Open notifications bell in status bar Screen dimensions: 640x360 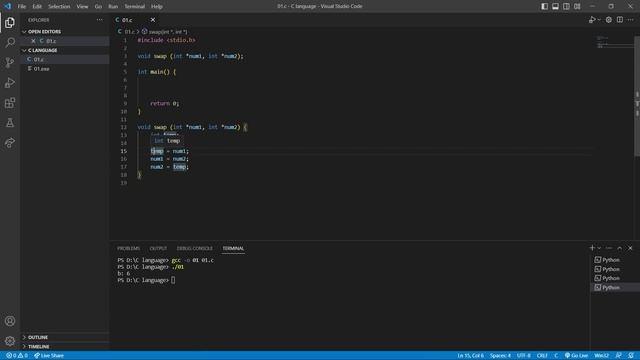pyautogui.click(x=631, y=356)
